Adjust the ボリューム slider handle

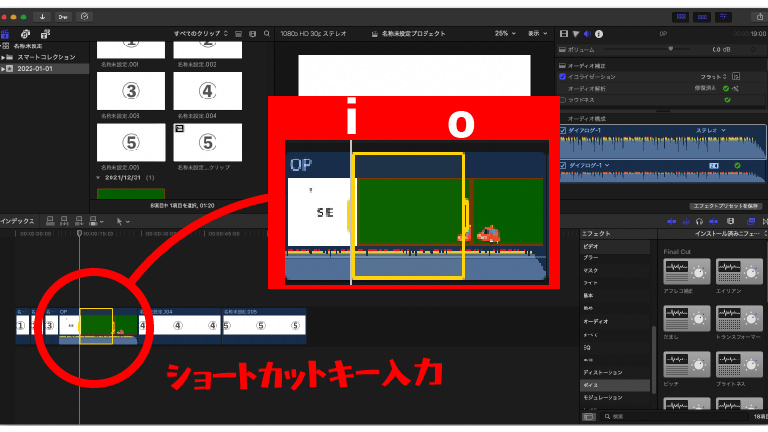pos(671,49)
